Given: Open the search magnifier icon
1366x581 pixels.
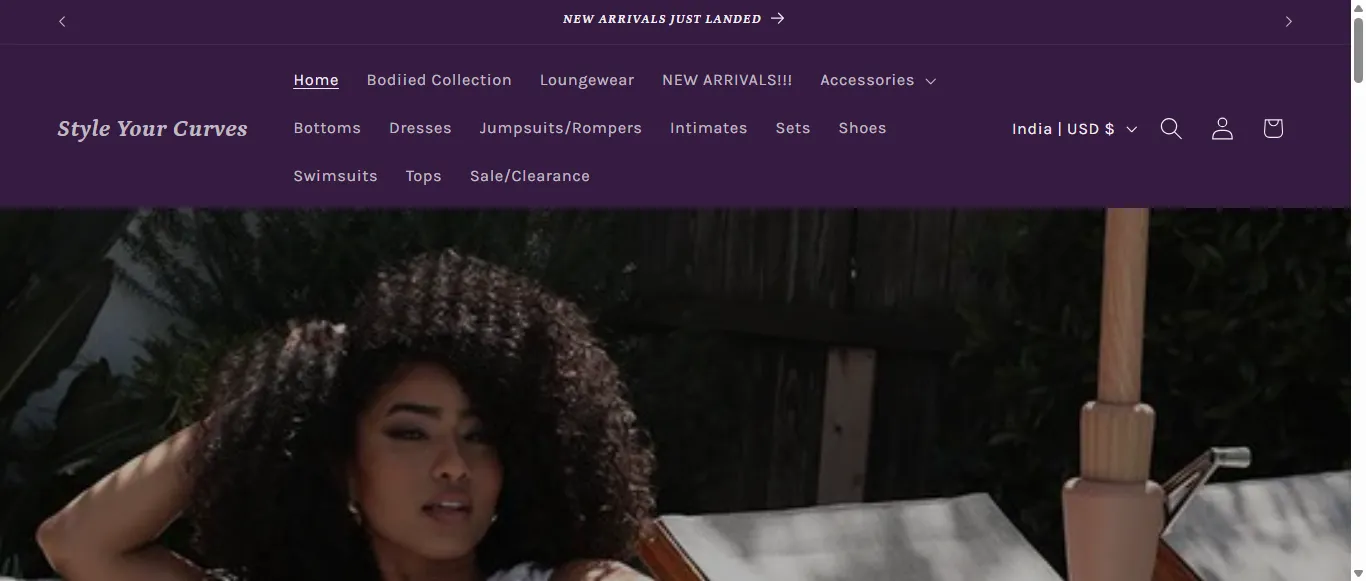Looking at the screenshot, I should click(x=1171, y=128).
